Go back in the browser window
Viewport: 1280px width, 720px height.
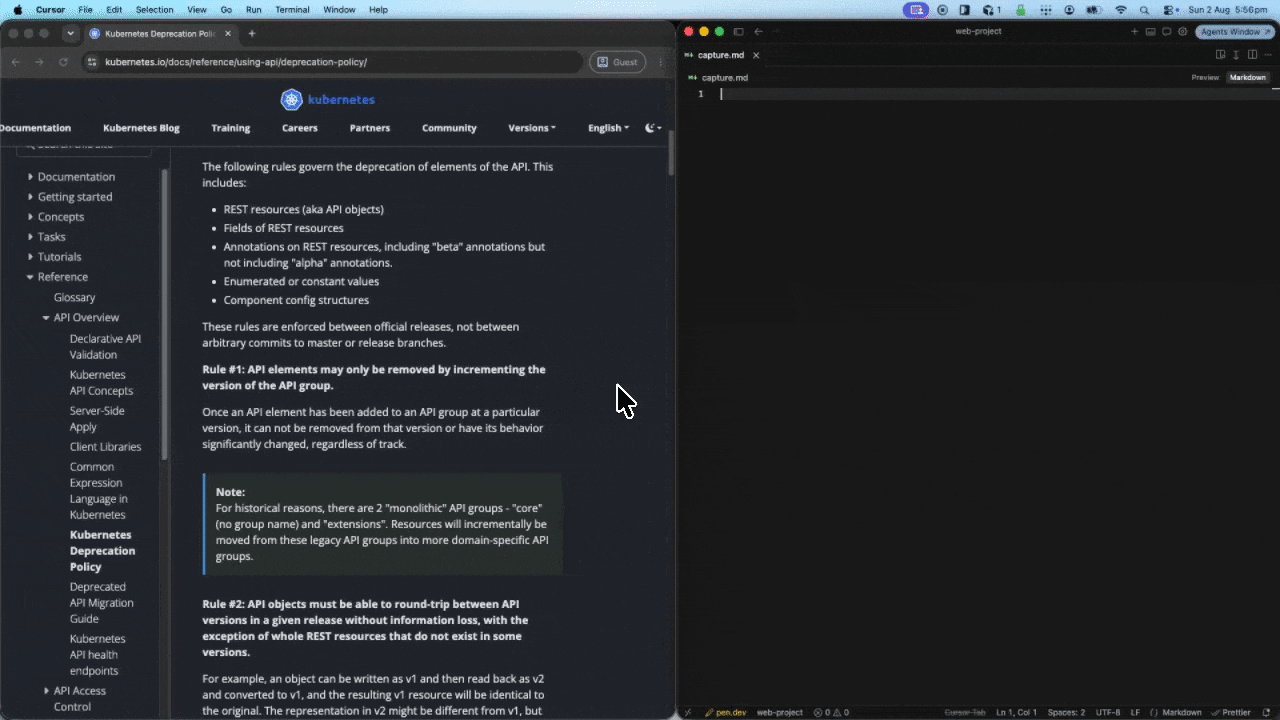click(15, 62)
